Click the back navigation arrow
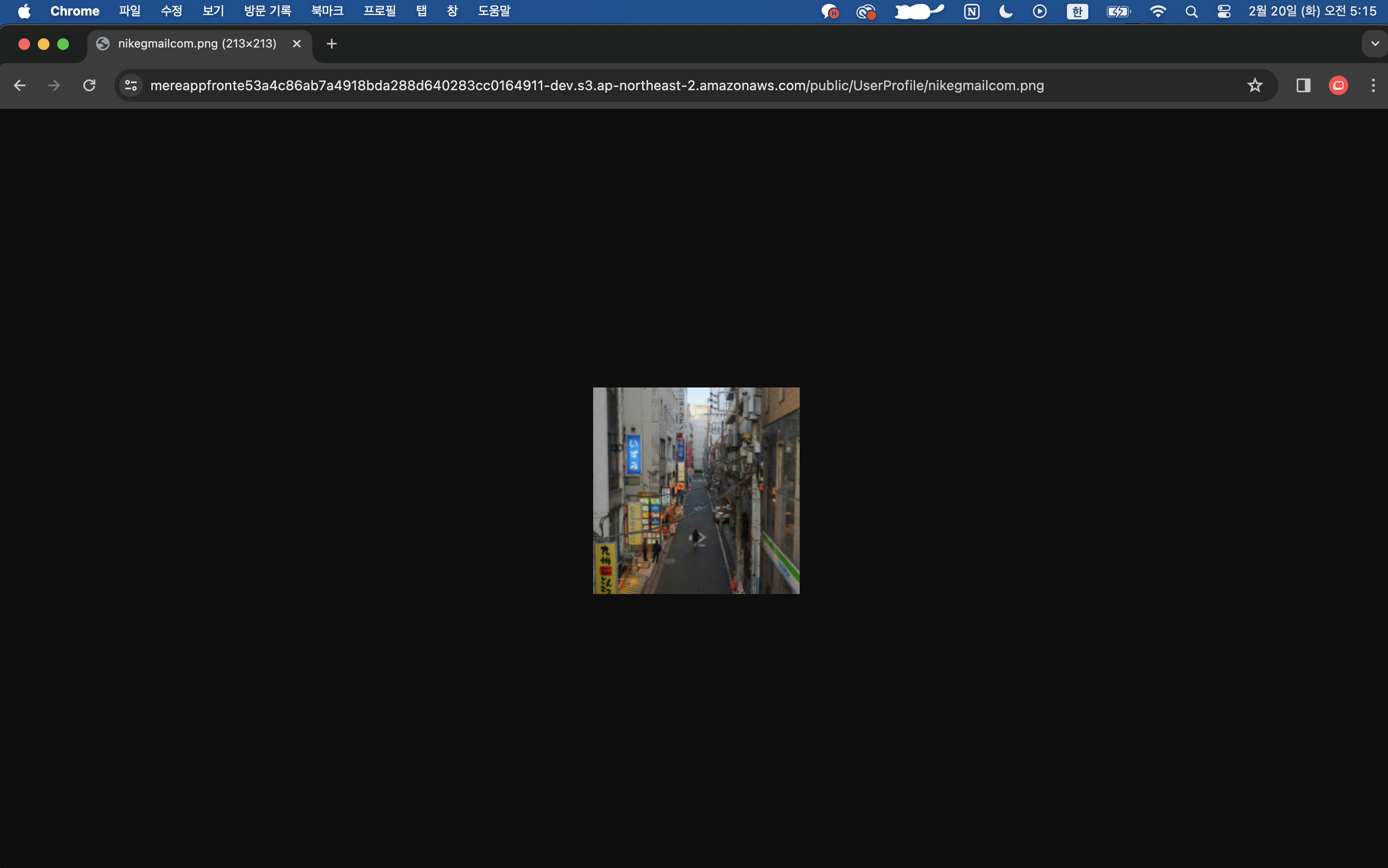The height and width of the screenshot is (868, 1388). pos(19,85)
